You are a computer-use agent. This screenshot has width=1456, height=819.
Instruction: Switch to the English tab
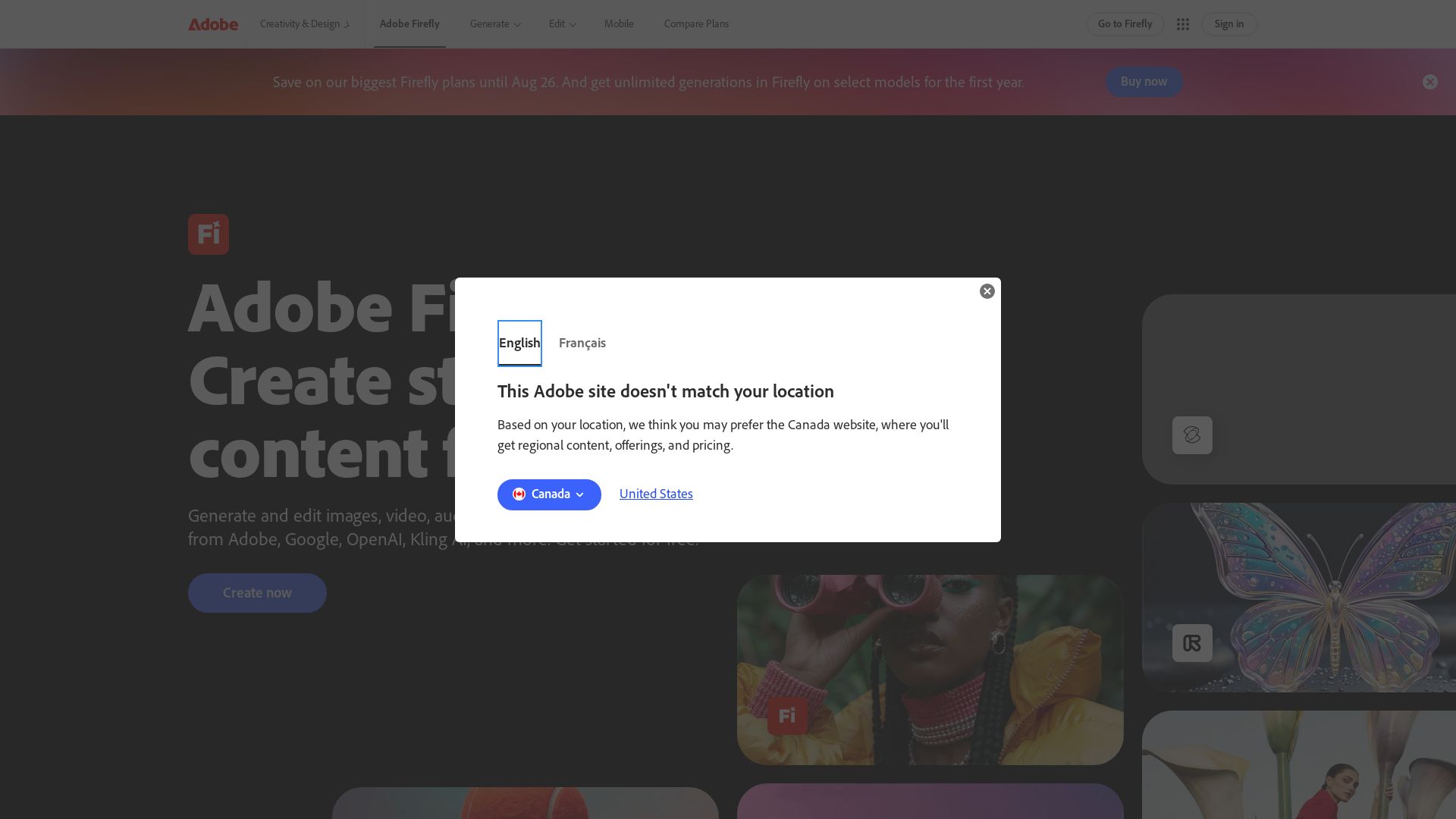point(519,343)
